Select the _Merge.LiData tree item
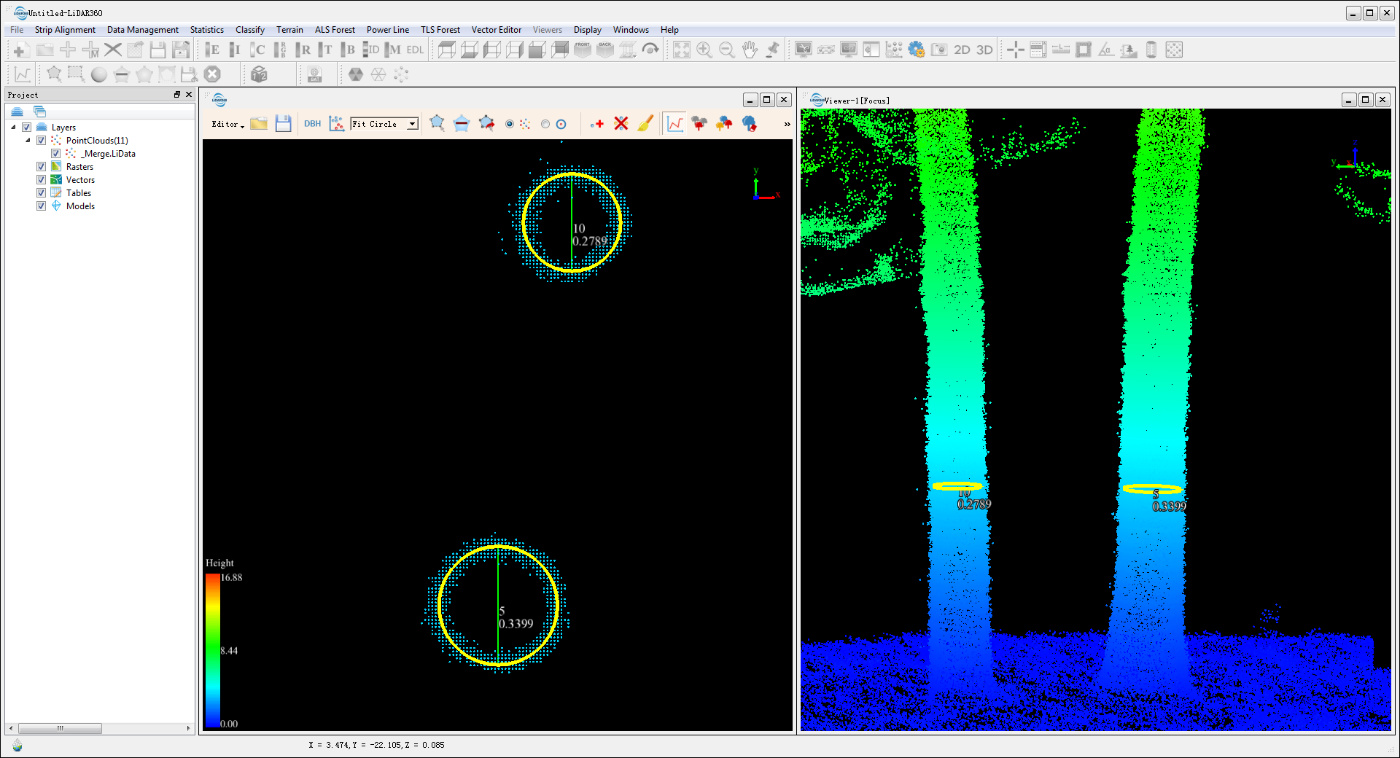Screen dimensions: 1400x758 tap(108, 154)
